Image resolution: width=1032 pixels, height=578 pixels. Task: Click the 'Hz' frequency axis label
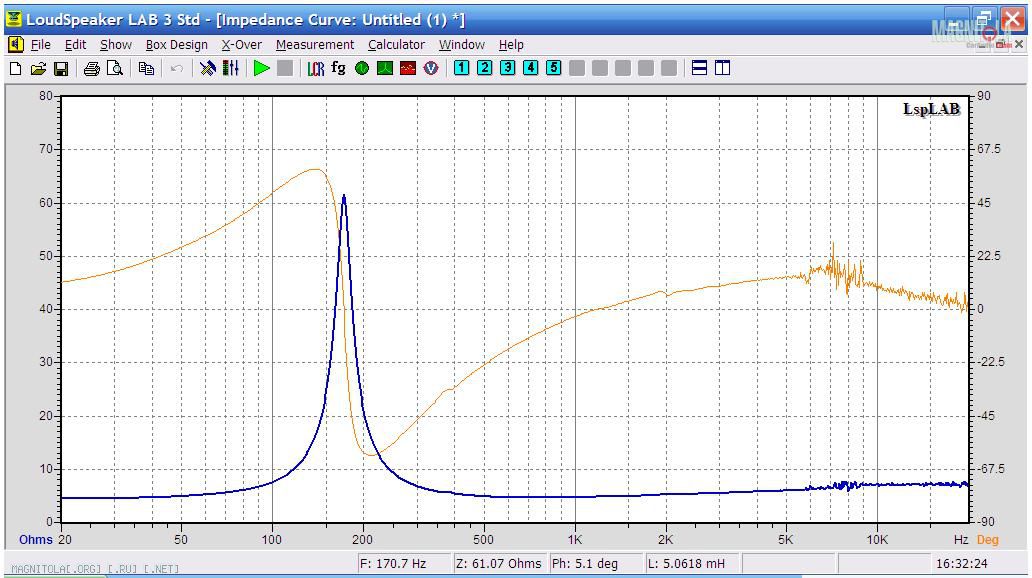coord(961,540)
